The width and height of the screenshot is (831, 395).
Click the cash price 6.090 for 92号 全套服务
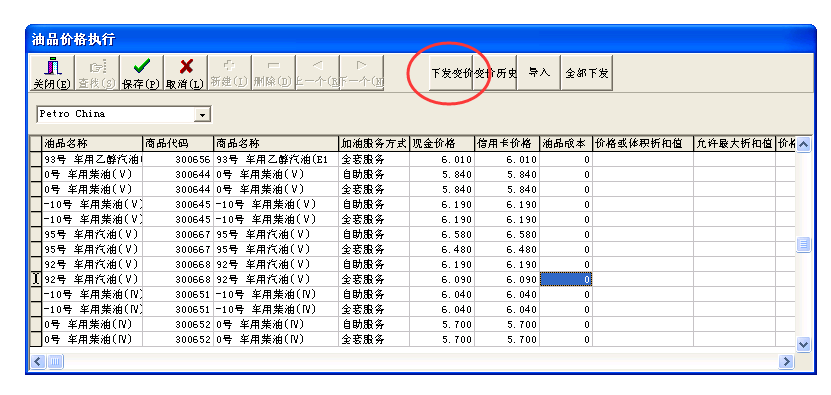tap(441, 279)
